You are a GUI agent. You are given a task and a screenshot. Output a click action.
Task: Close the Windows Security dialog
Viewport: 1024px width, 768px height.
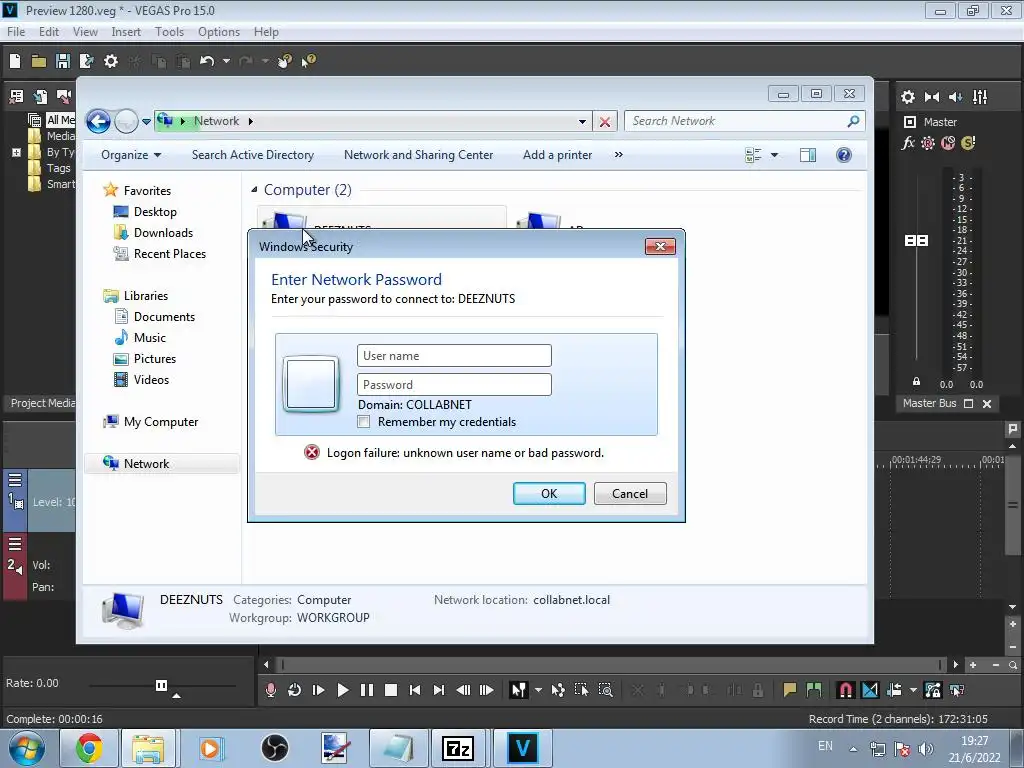(x=660, y=246)
